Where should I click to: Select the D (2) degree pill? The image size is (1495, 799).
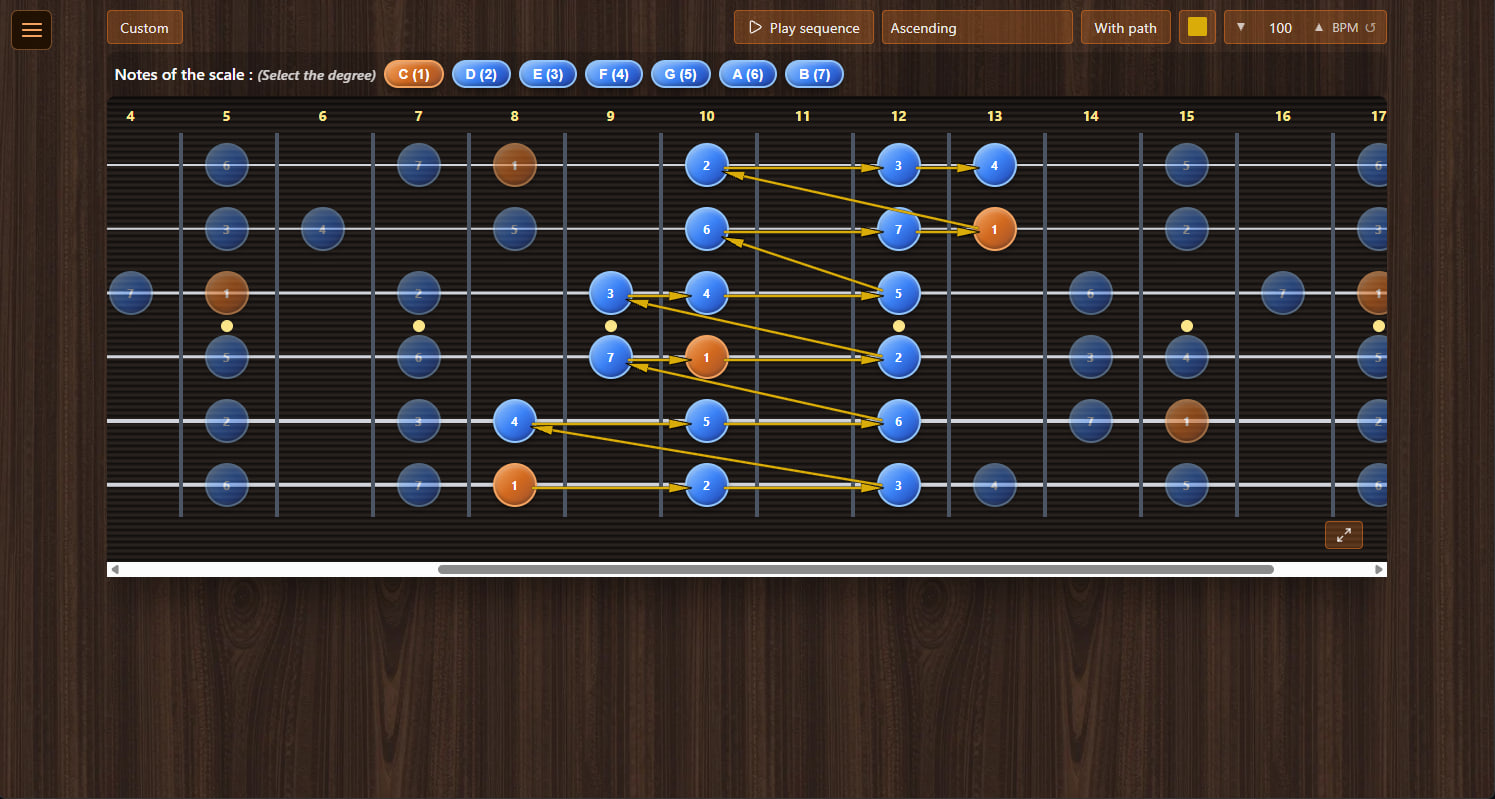(481, 74)
